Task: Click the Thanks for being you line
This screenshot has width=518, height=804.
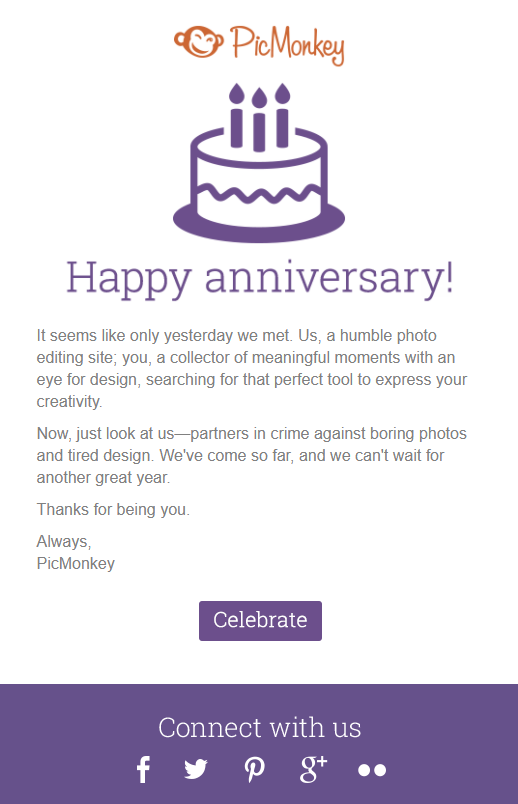Action: click(x=113, y=510)
